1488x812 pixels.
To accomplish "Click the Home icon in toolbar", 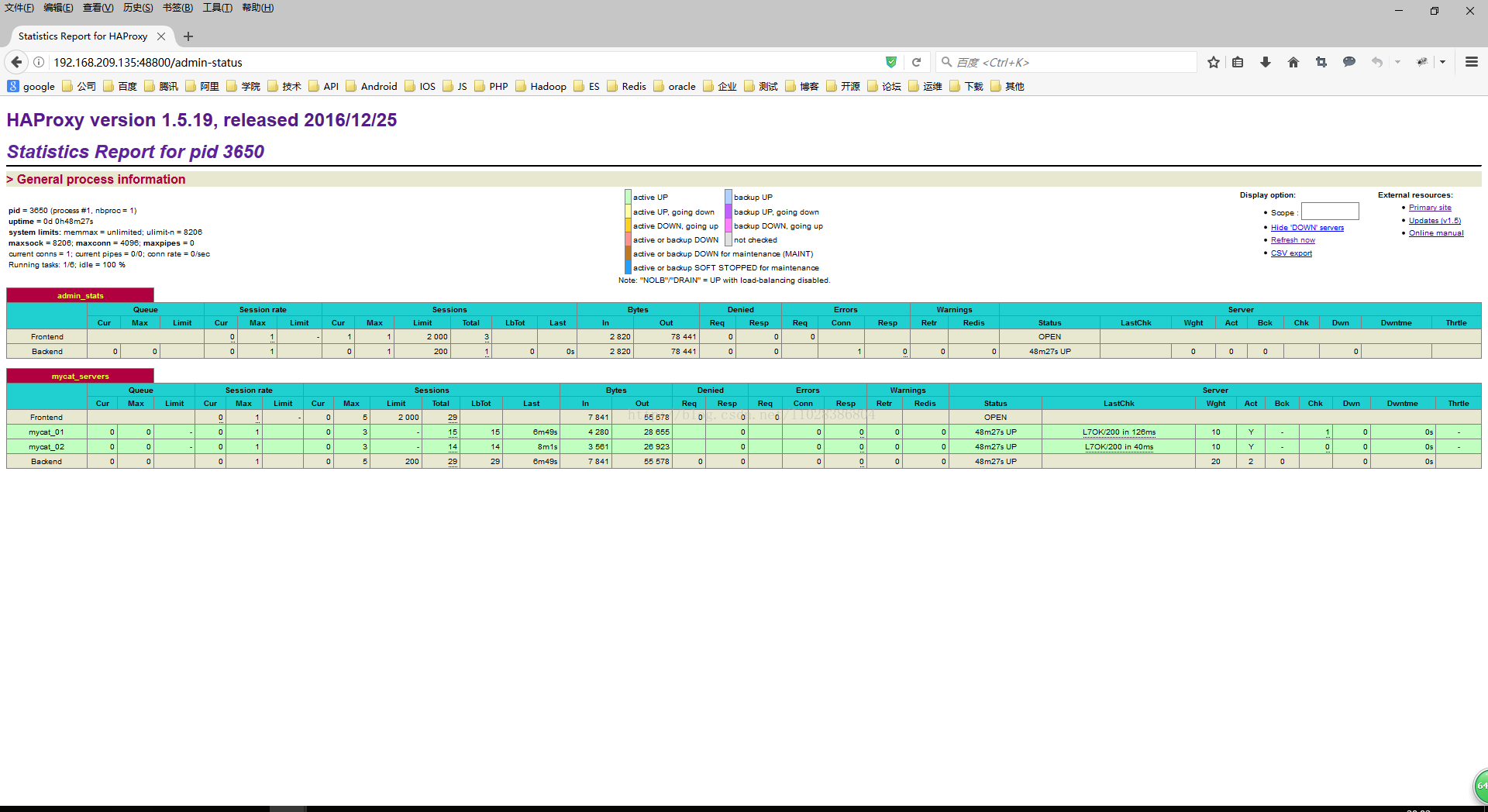I will click(1293, 62).
